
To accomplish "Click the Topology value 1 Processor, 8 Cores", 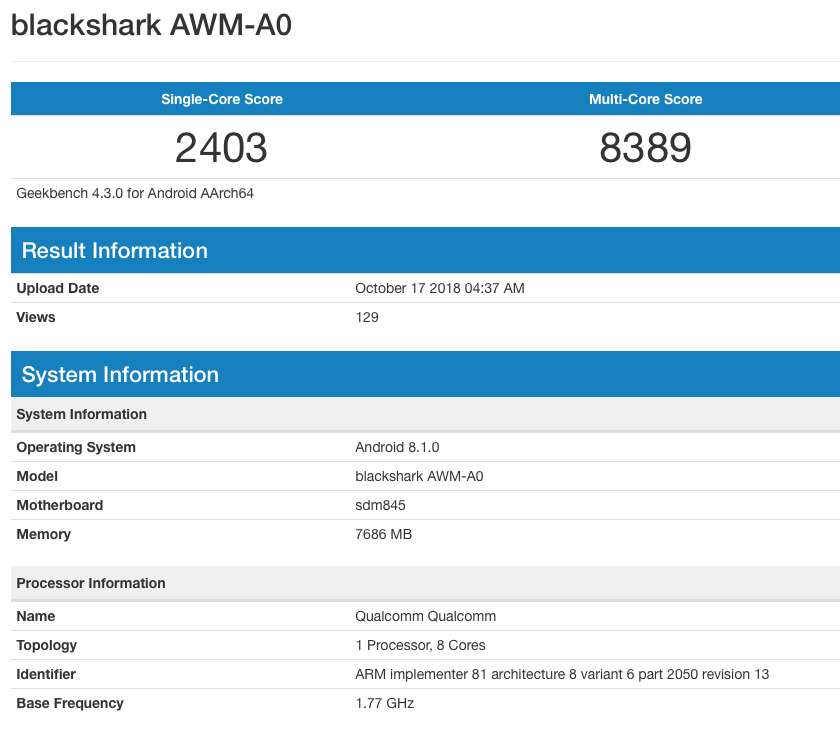I will click(x=420, y=645).
